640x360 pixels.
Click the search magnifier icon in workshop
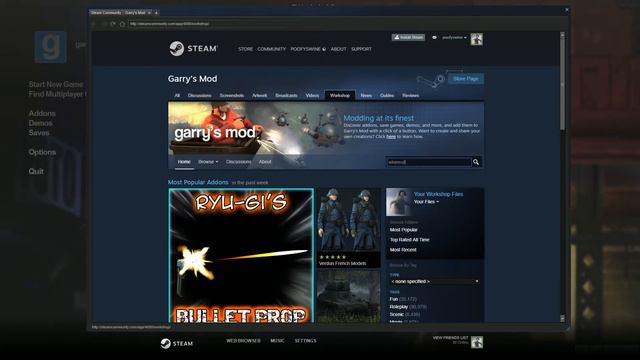click(476, 162)
